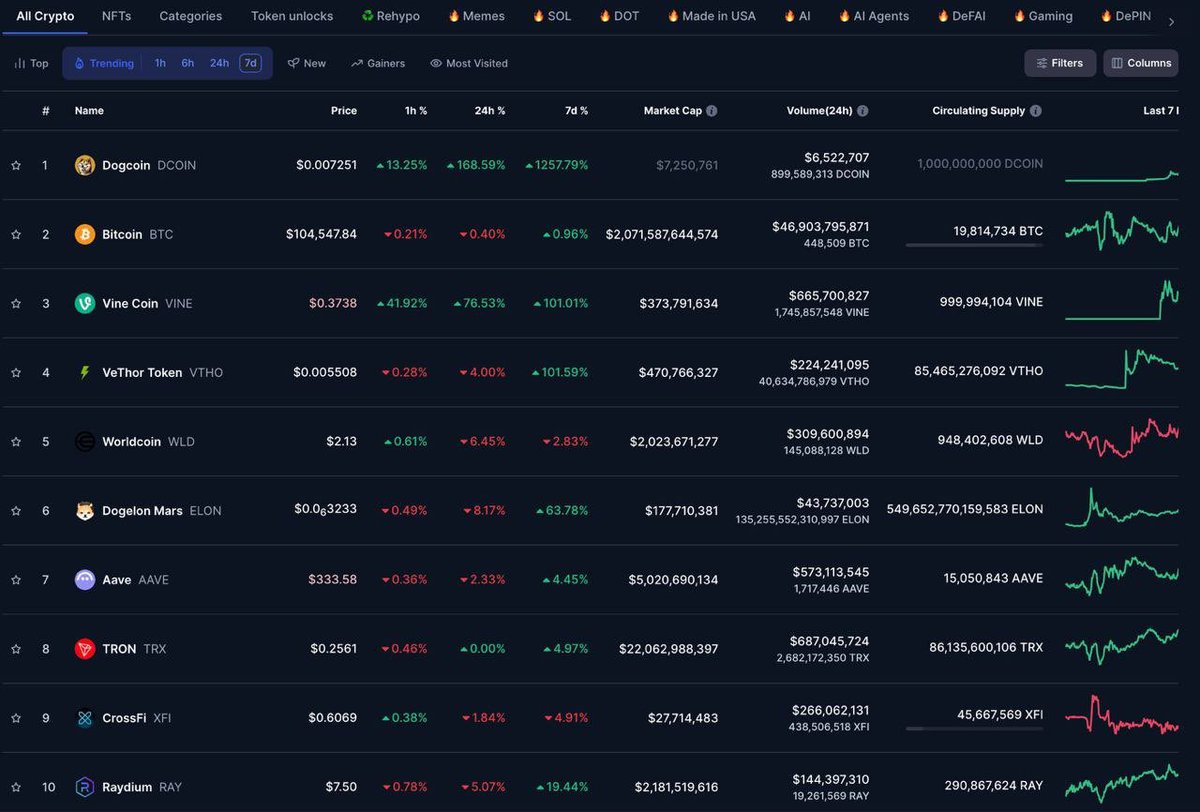This screenshot has width=1200, height=812.
Task: Toggle the Raydium watchlist star
Action: 16,787
